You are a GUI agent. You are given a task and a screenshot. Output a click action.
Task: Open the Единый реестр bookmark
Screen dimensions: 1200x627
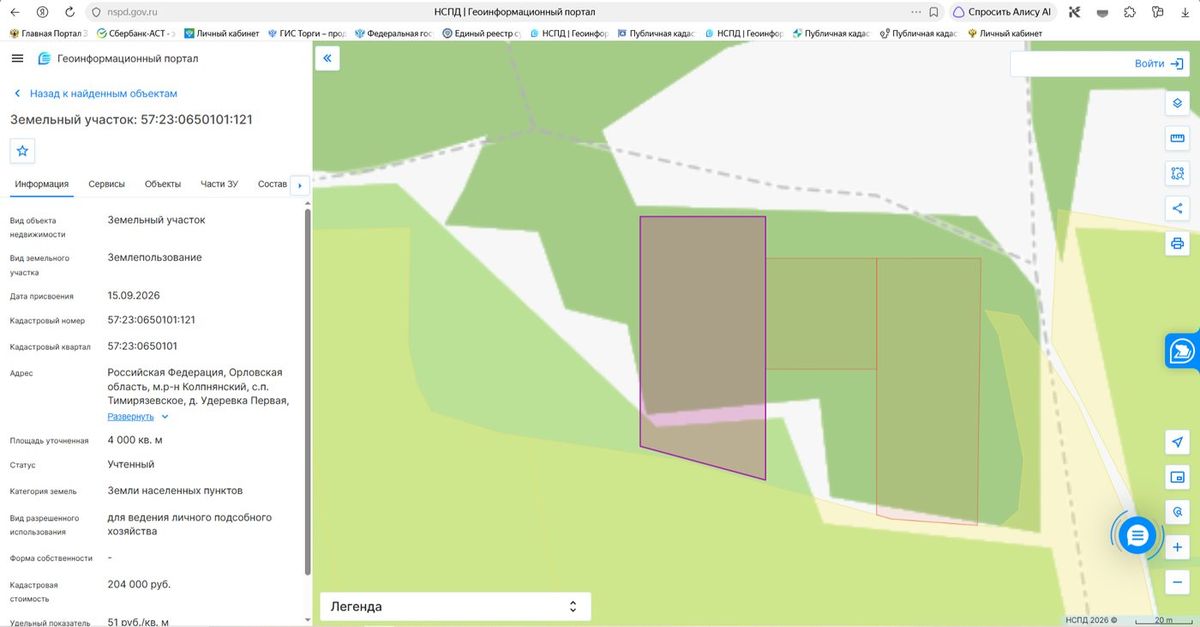(482, 33)
